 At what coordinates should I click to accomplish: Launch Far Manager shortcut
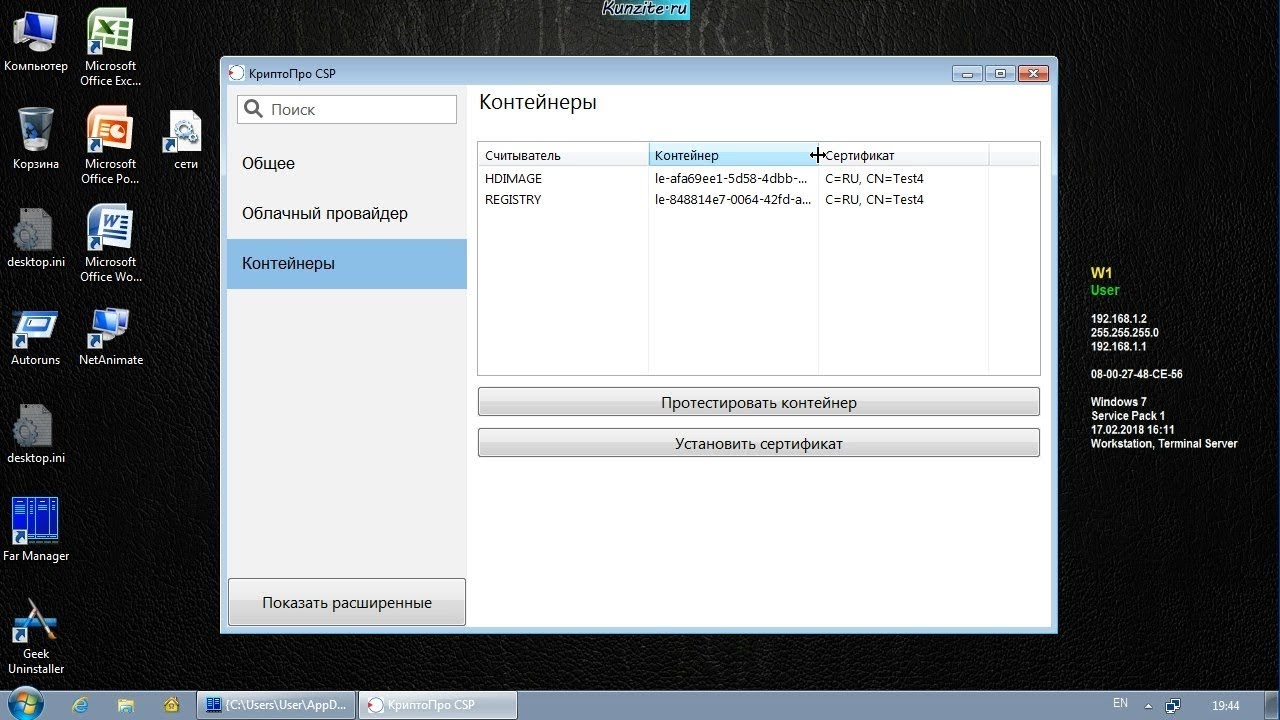click(36, 529)
